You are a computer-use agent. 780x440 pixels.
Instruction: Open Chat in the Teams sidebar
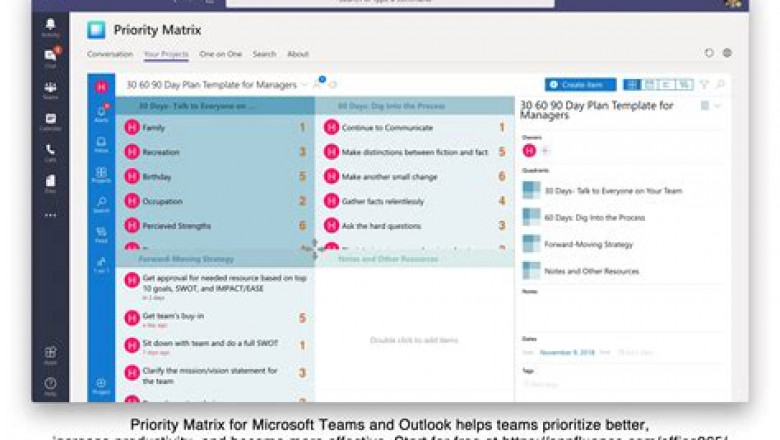pos(50,57)
